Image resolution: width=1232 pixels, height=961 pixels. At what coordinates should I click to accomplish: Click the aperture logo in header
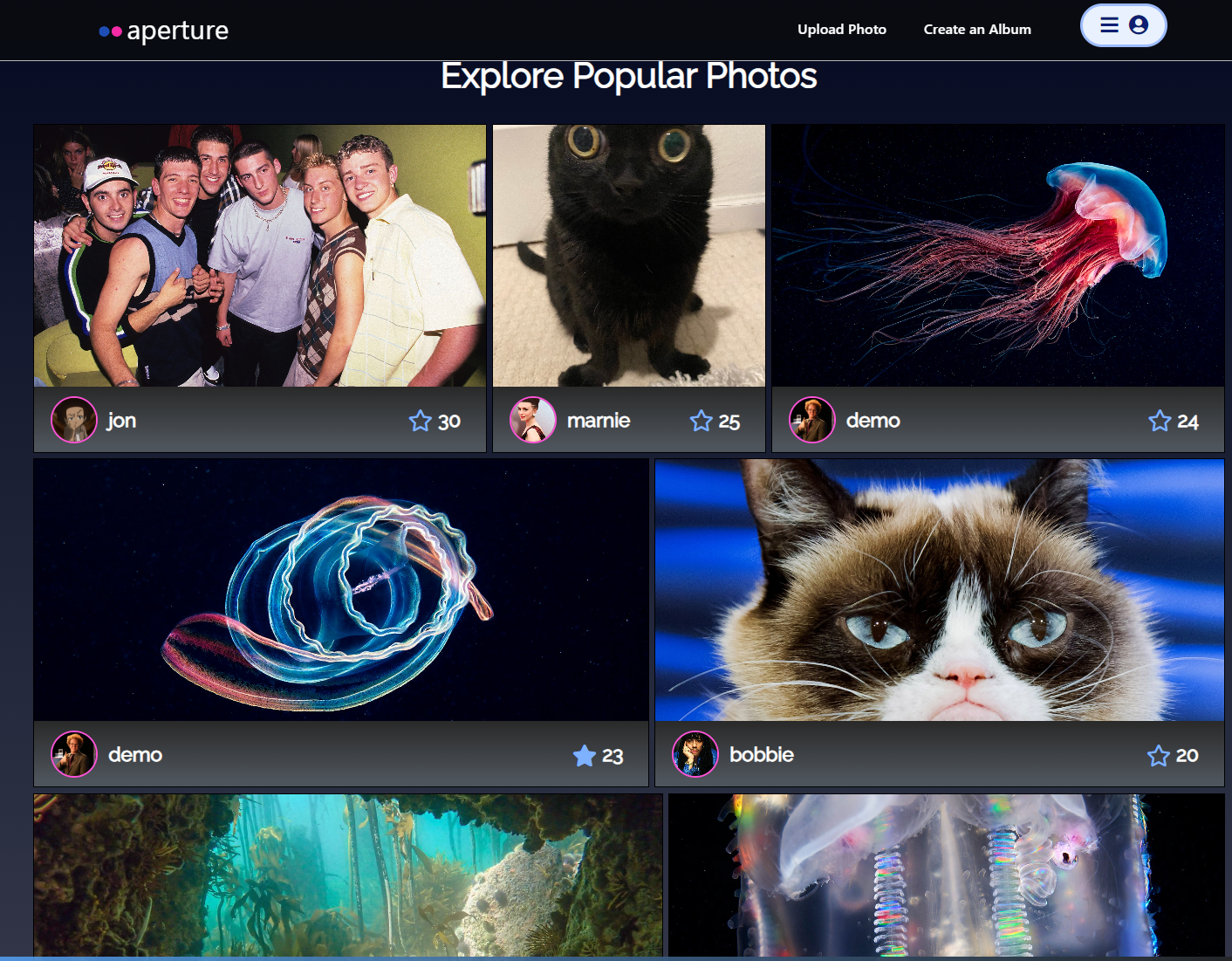pyautogui.click(x=164, y=31)
